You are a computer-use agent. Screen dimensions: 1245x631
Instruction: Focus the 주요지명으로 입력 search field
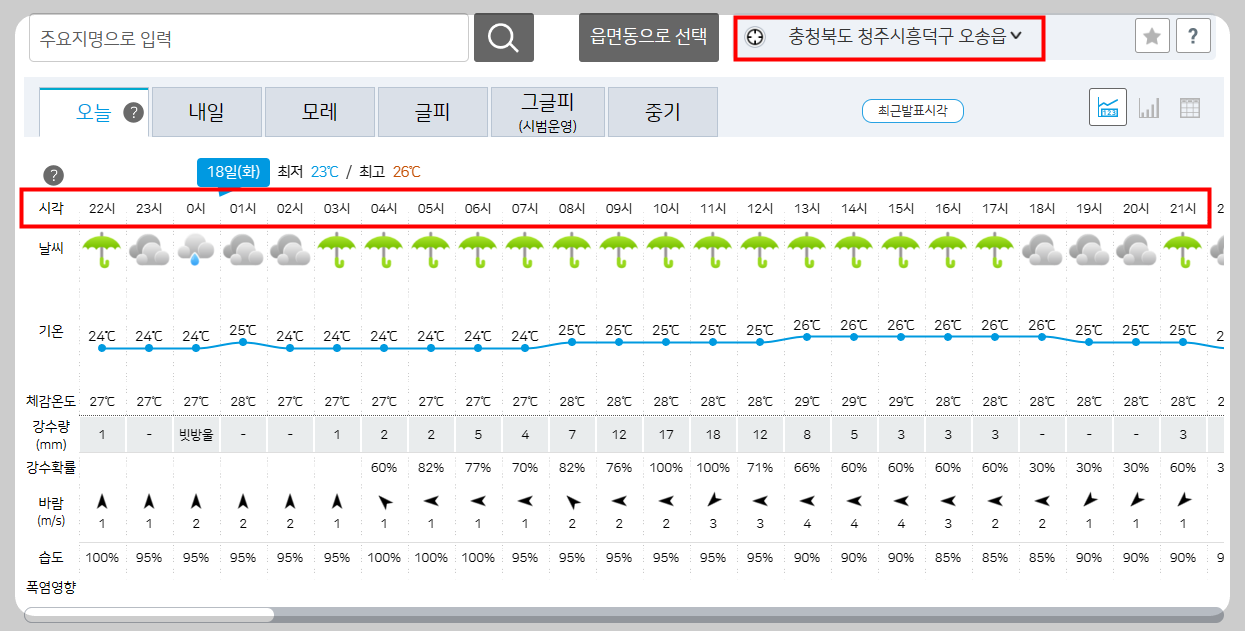(x=249, y=38)
